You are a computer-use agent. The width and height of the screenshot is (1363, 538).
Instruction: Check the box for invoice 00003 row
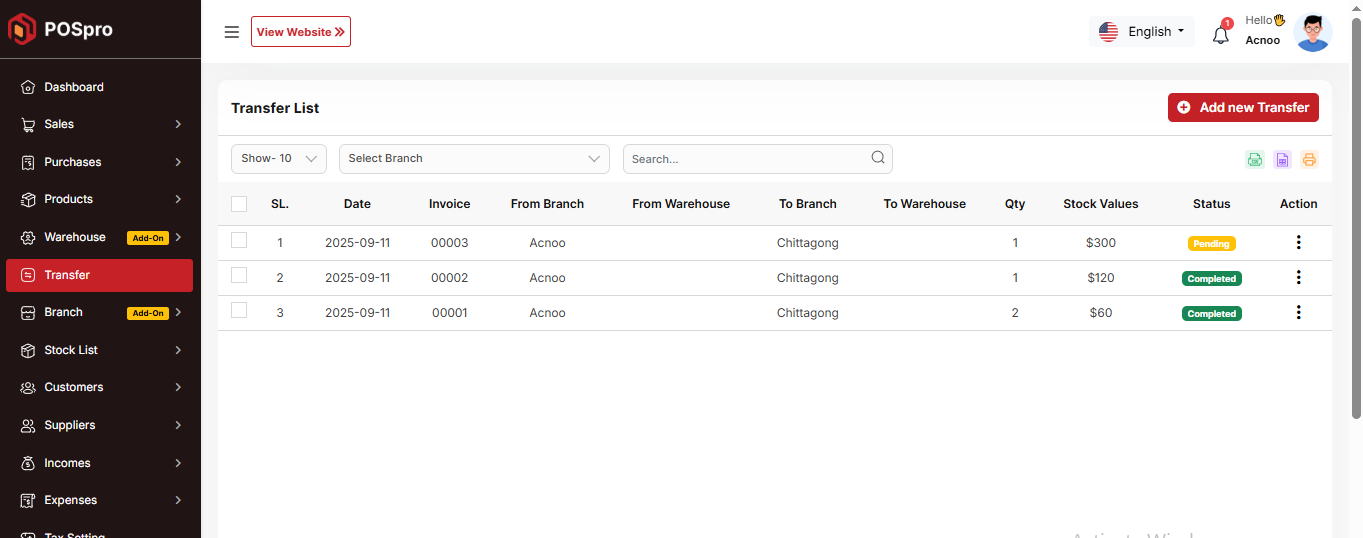pos(239,241)
